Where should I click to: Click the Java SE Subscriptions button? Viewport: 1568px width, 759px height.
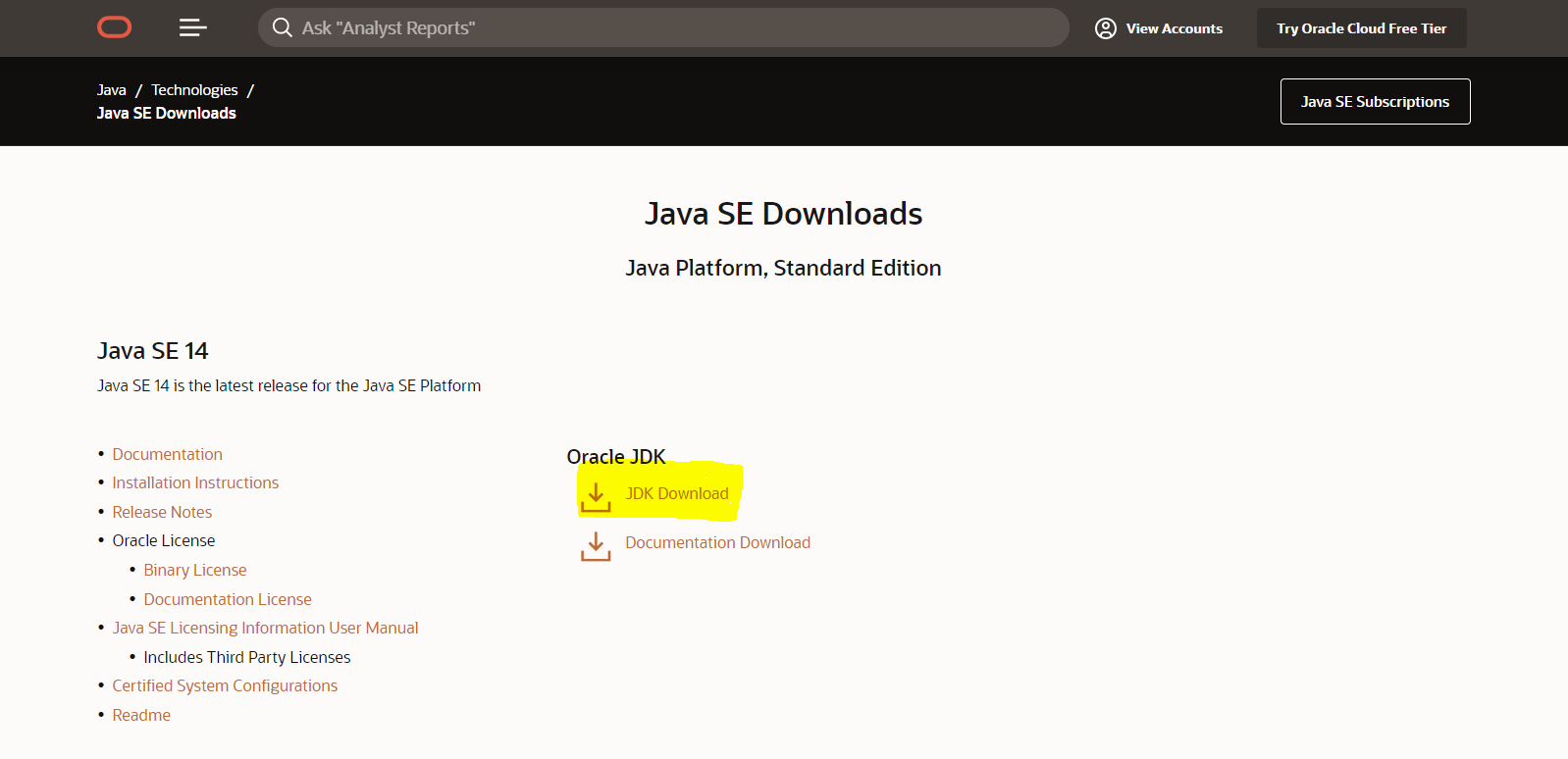pyautogui.click(x=1375, y=102)
